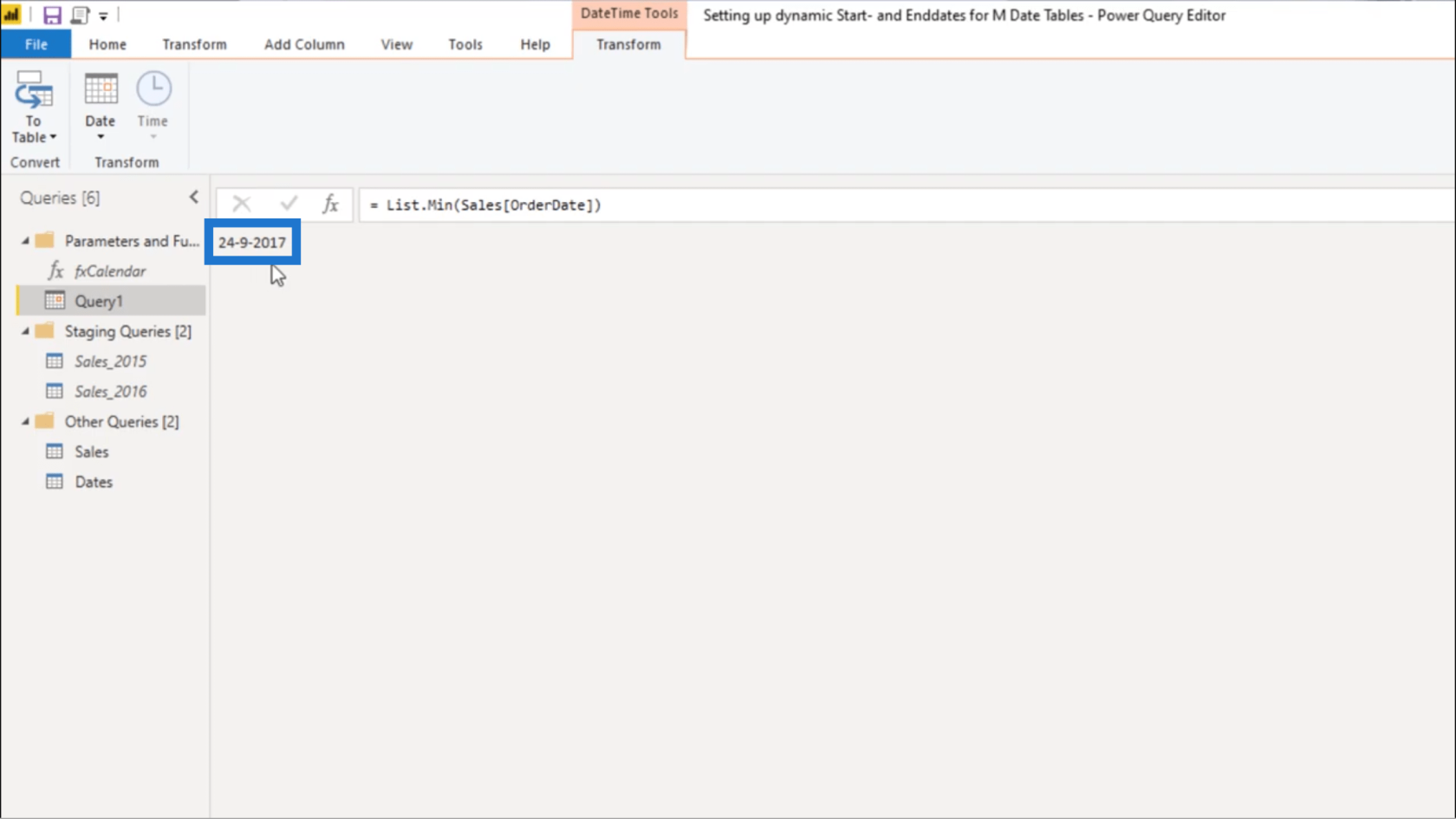Confirm formula with checkmark icon
Viewport: 1456px width, 819px height.
289,205
